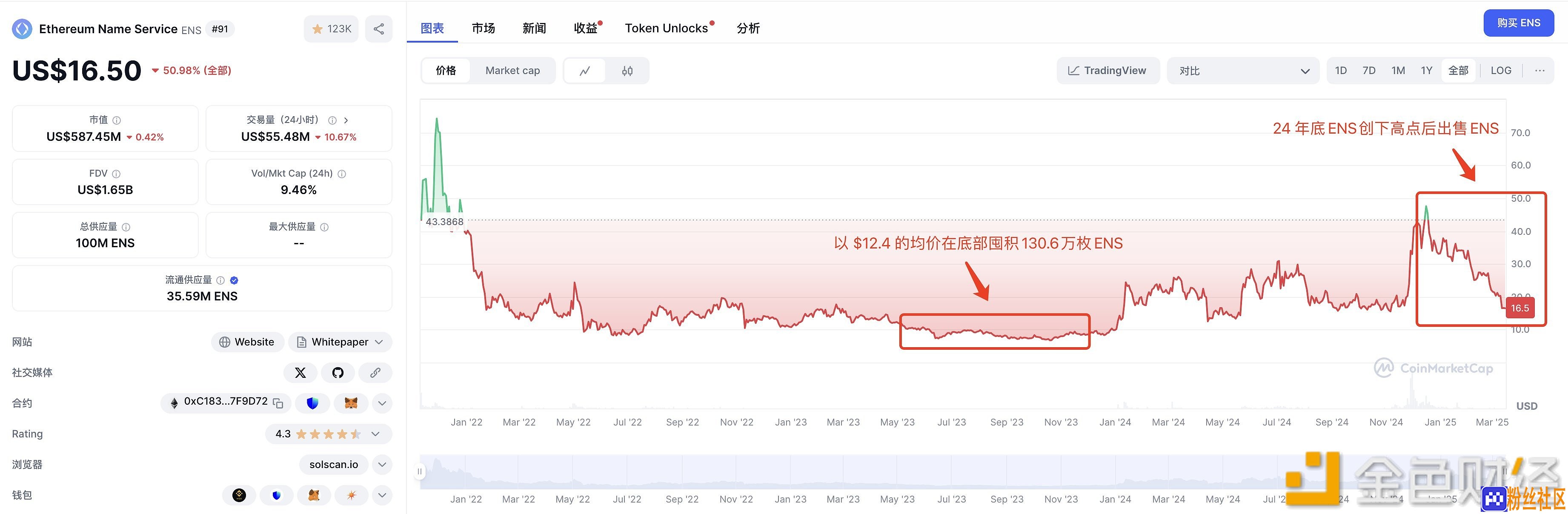
Task: Open more chart options ellipsis
Action: click(1539, 71)
